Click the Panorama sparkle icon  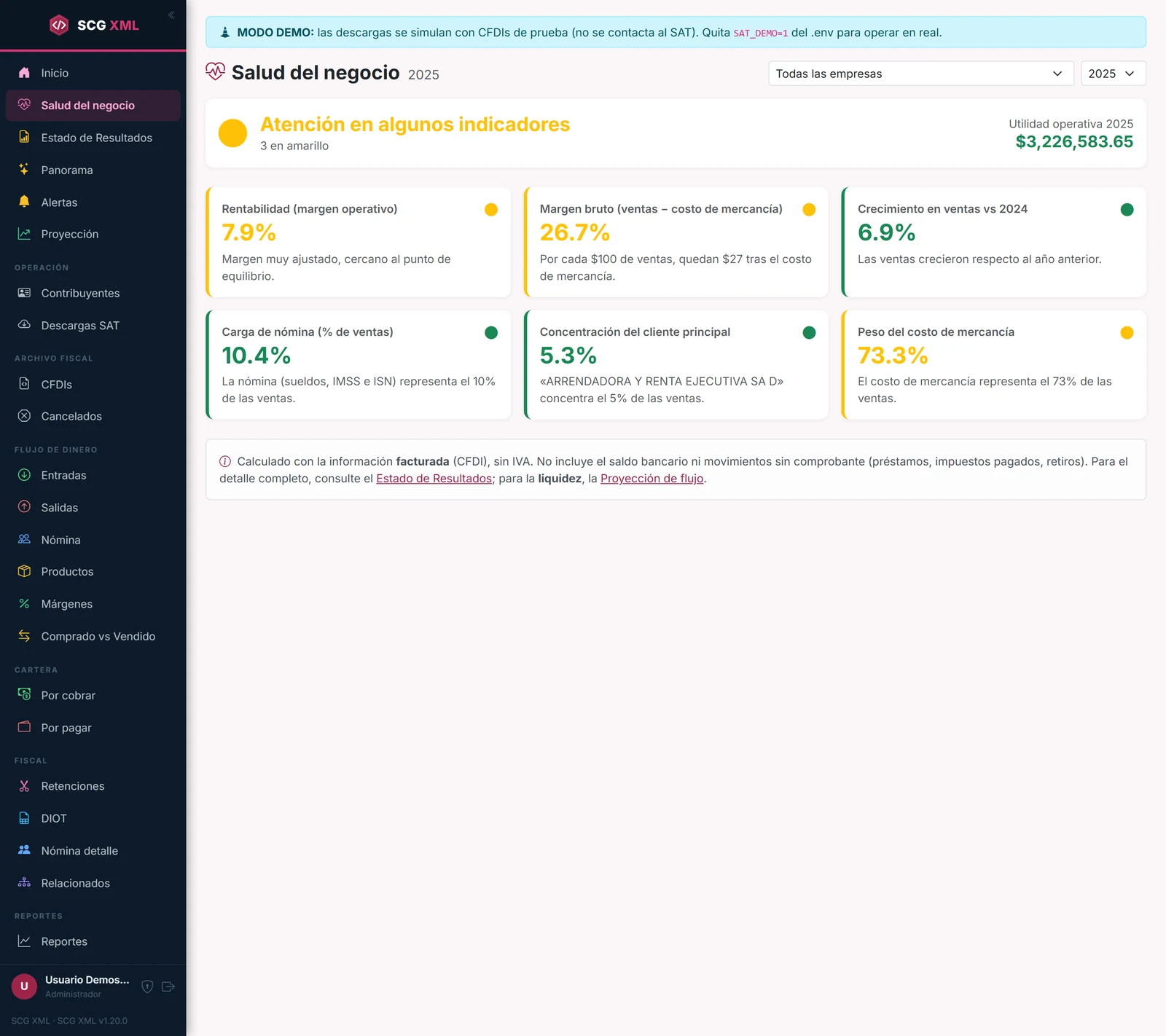point(24,169)
